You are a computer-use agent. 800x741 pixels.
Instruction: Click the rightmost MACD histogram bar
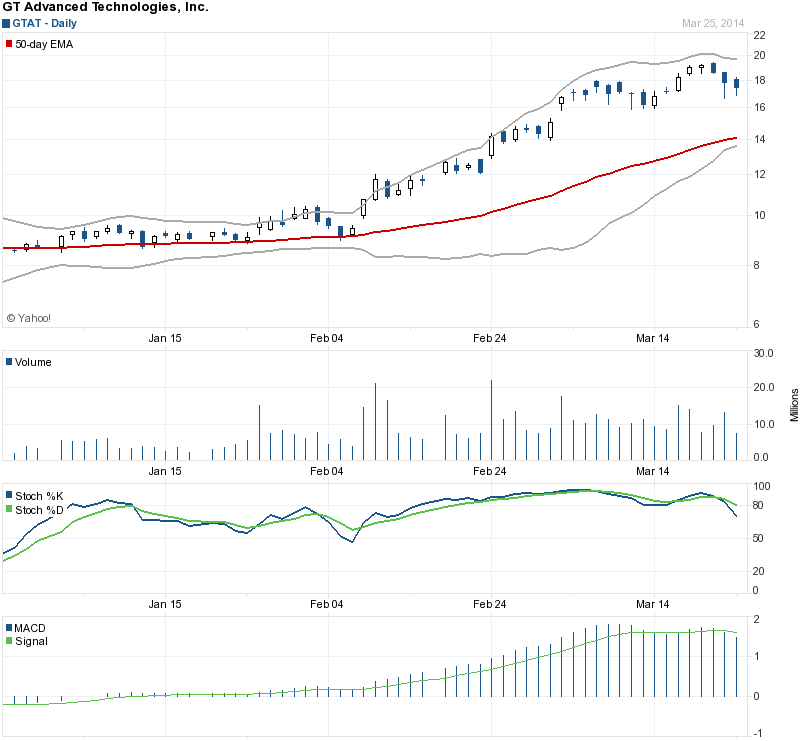click(737, 665)
